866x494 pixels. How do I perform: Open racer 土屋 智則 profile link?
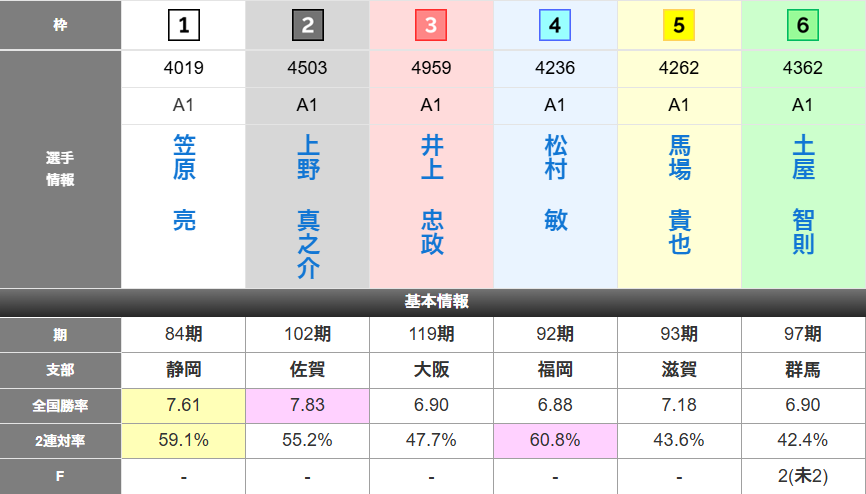[803, 195]
